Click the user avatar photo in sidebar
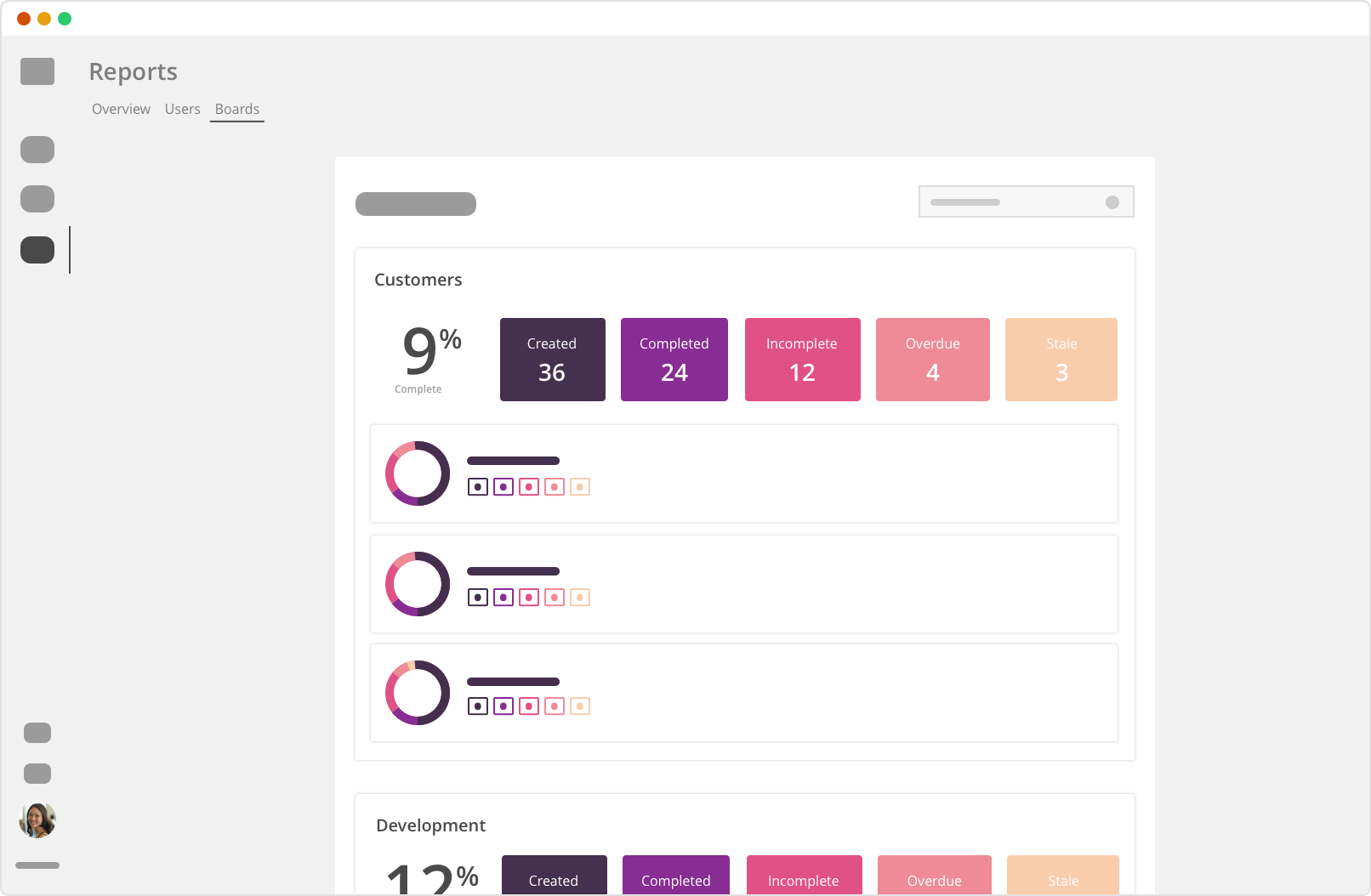Screen dimensions: 1371x896 coord(37,819)
